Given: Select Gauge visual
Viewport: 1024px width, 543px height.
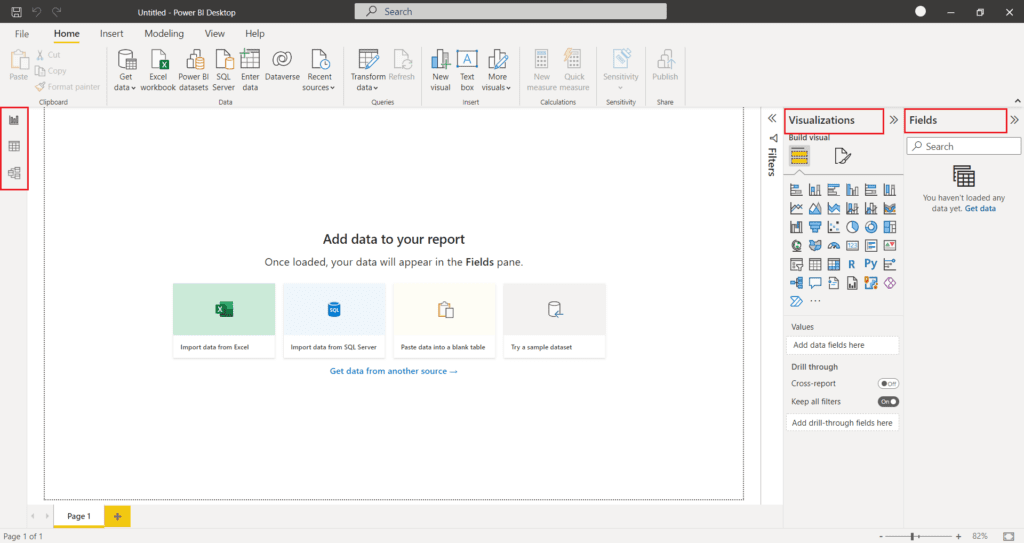Looking at the screenshot, I should coord(833,246).
